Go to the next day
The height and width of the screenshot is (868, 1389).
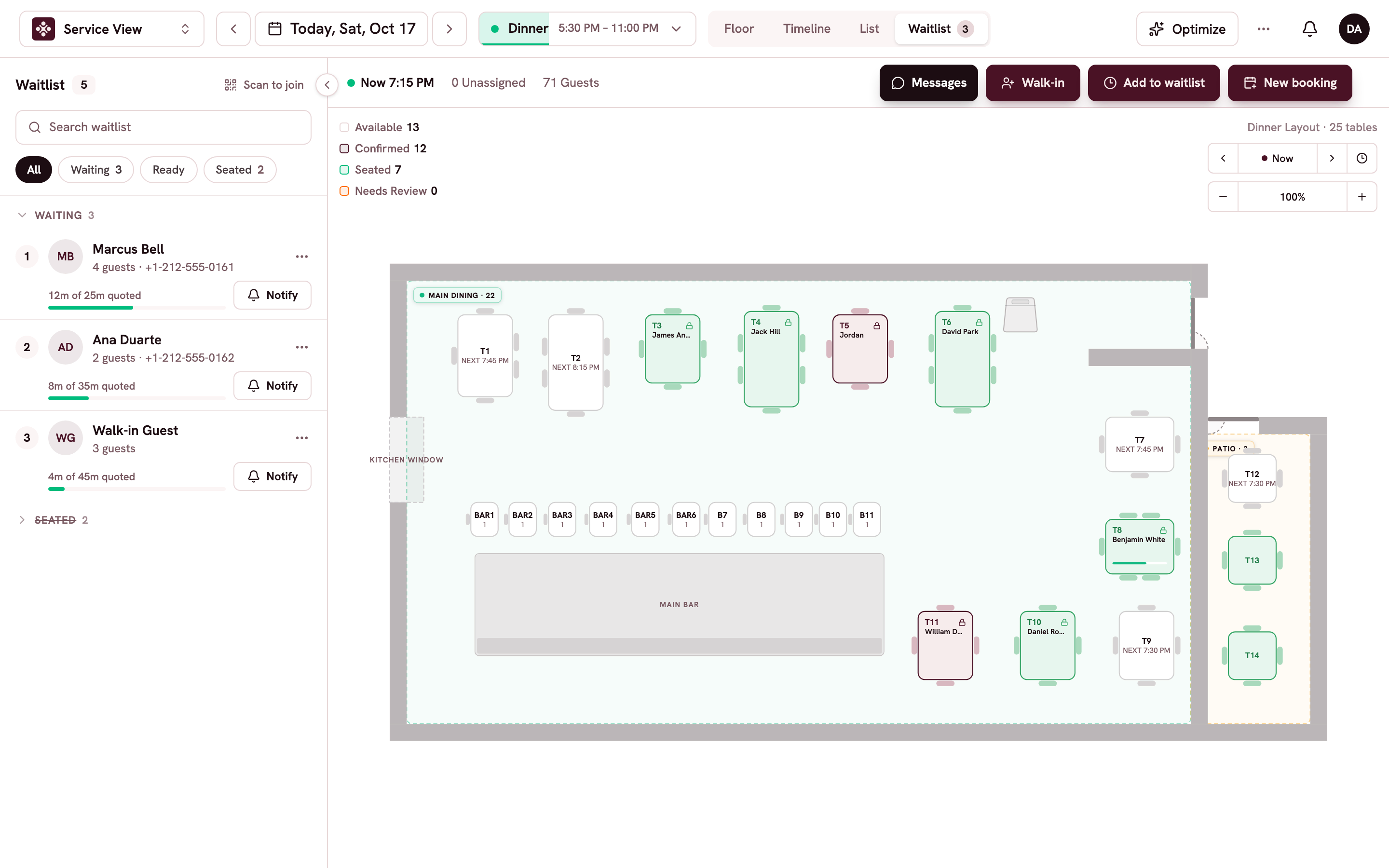point(449,29)
